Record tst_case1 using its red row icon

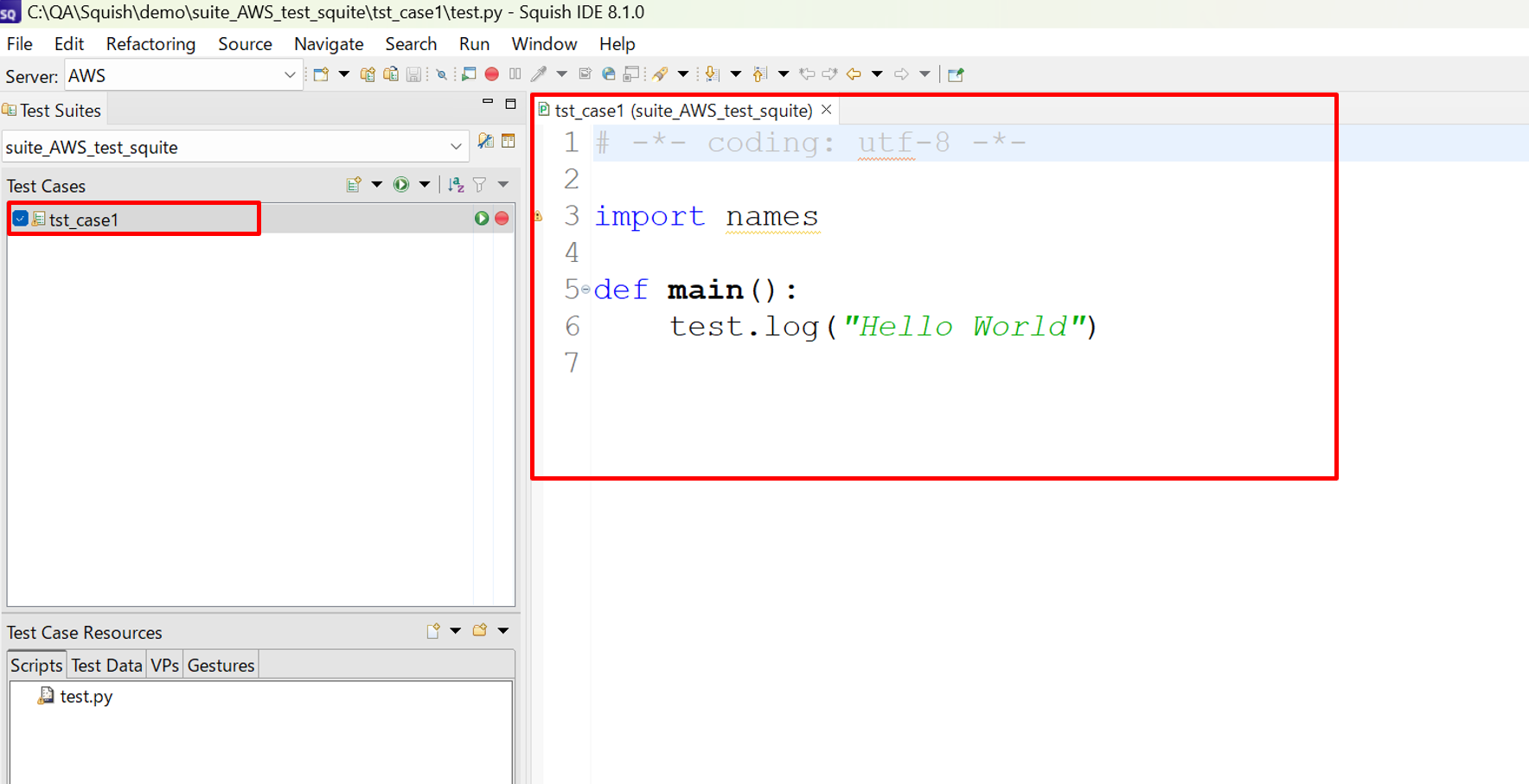[x=502, y=219]
